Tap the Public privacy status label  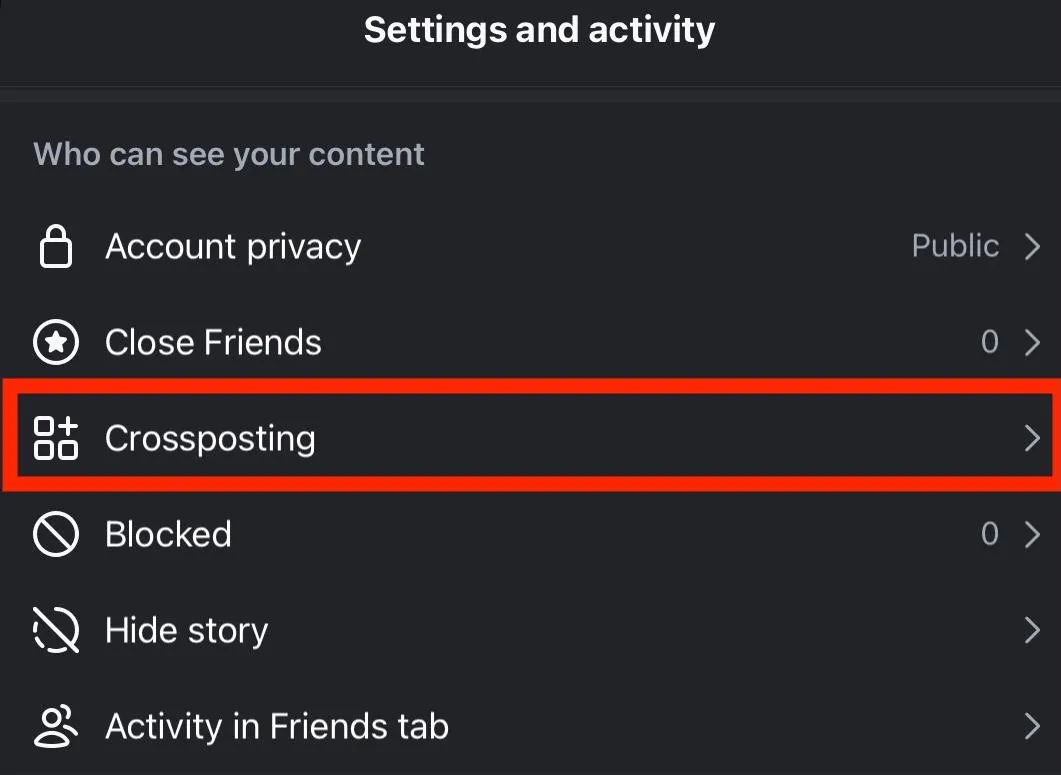click(x=955, y=247)
